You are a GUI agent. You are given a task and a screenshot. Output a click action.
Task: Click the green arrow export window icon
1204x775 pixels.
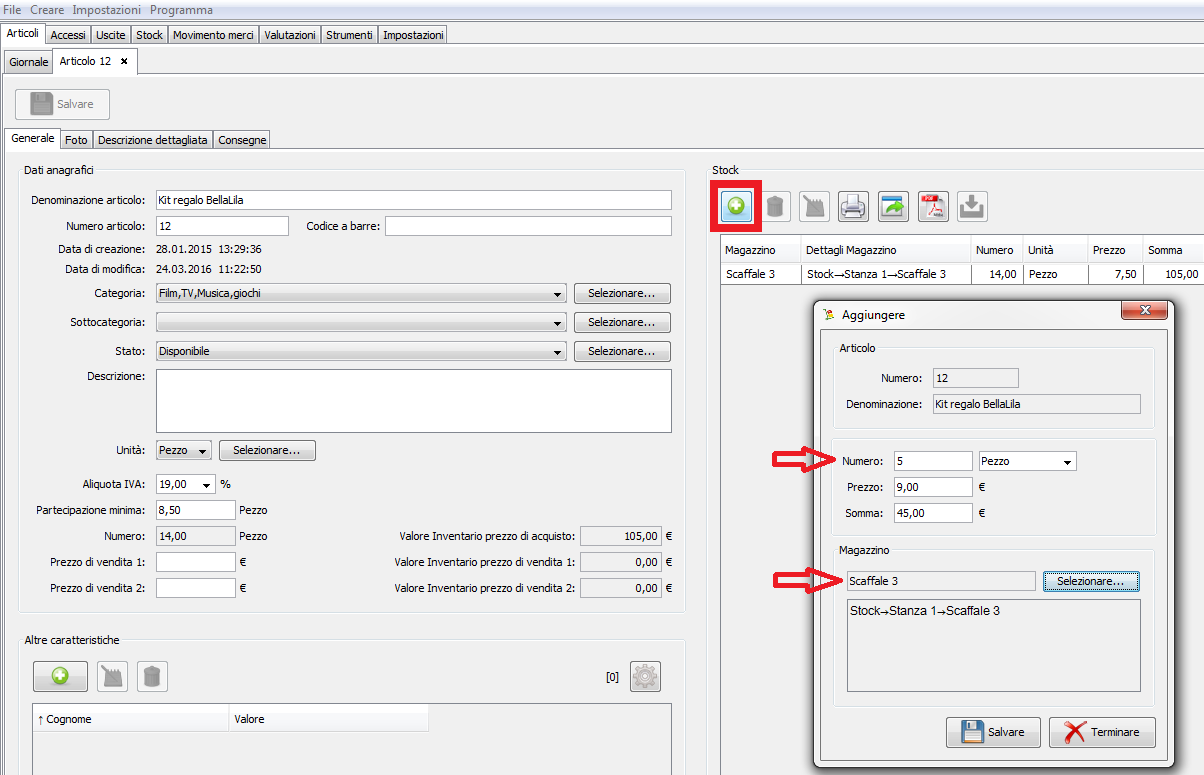pyautogui.click(x=893, y=206)
